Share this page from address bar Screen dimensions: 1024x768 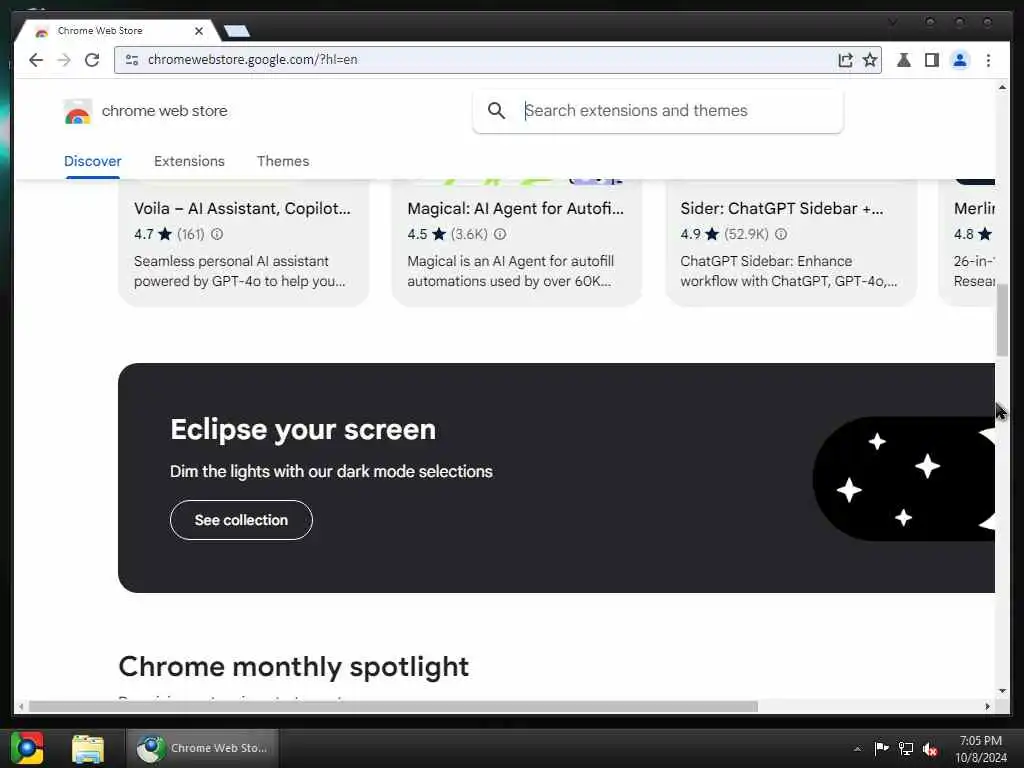(x=845, y=60)
